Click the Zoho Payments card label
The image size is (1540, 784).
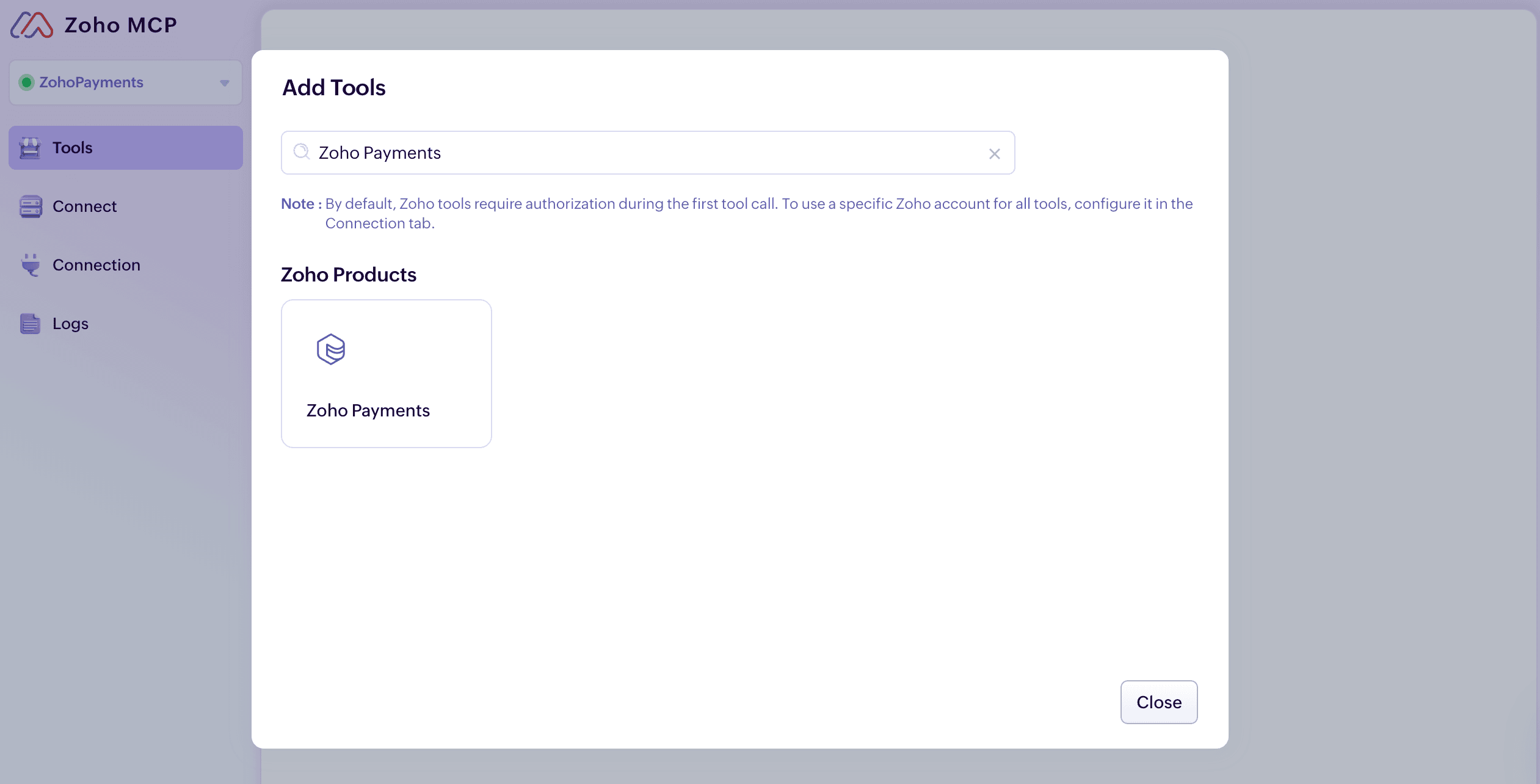368,410
